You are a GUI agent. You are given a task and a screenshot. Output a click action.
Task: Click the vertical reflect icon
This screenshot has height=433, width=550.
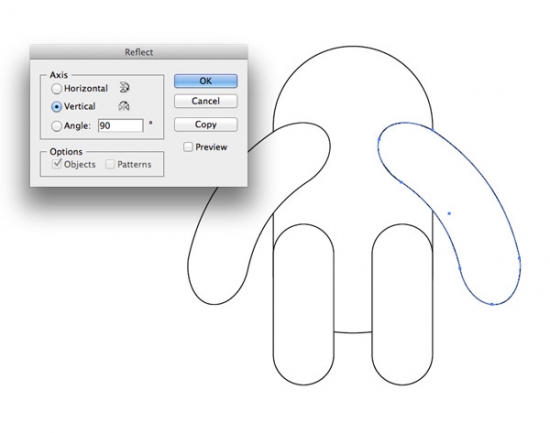pos(124,106)
